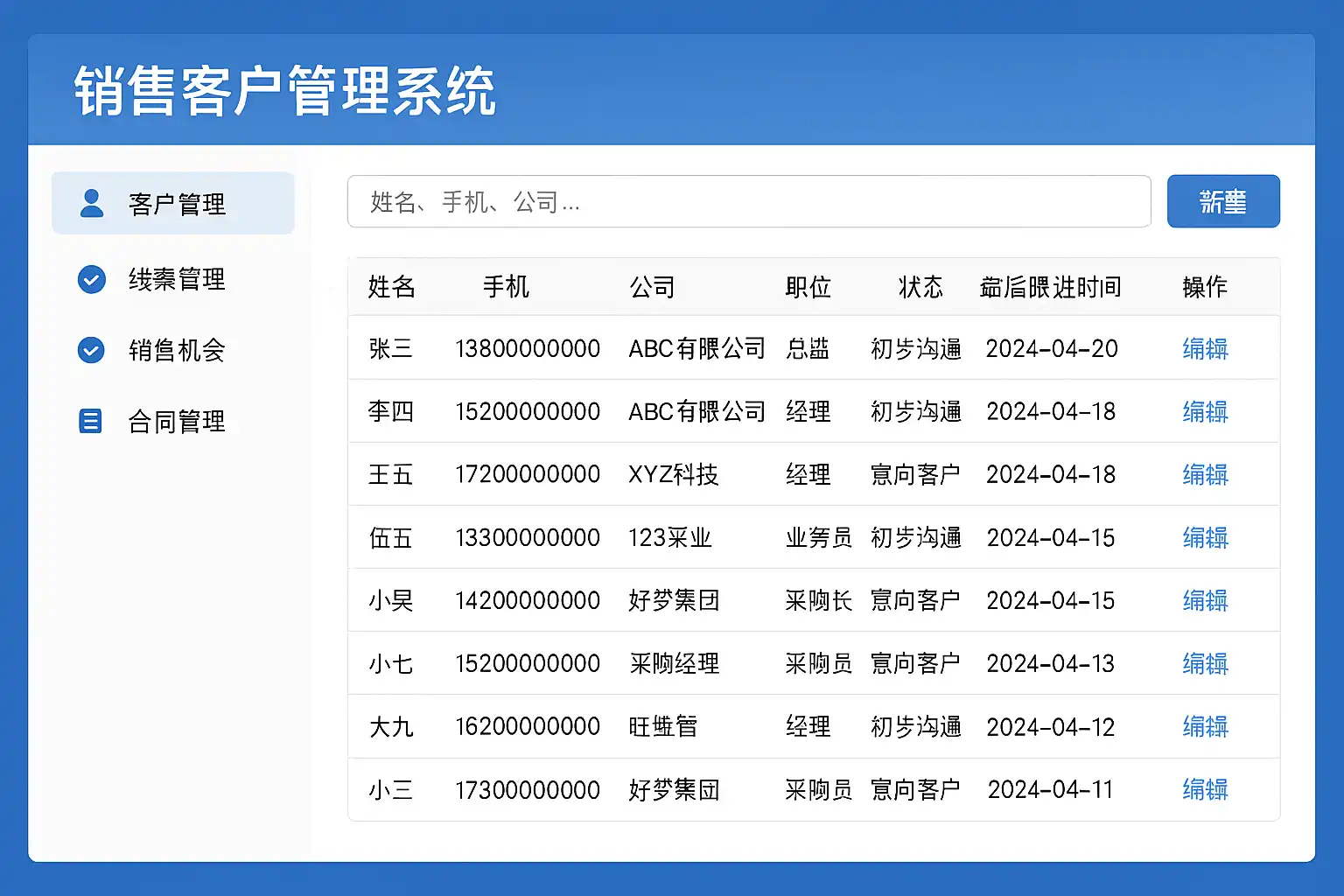Click the blue 新增 button
Image resolution: width=1344 pixels, height=896 pixels.
click(1223, 201)
